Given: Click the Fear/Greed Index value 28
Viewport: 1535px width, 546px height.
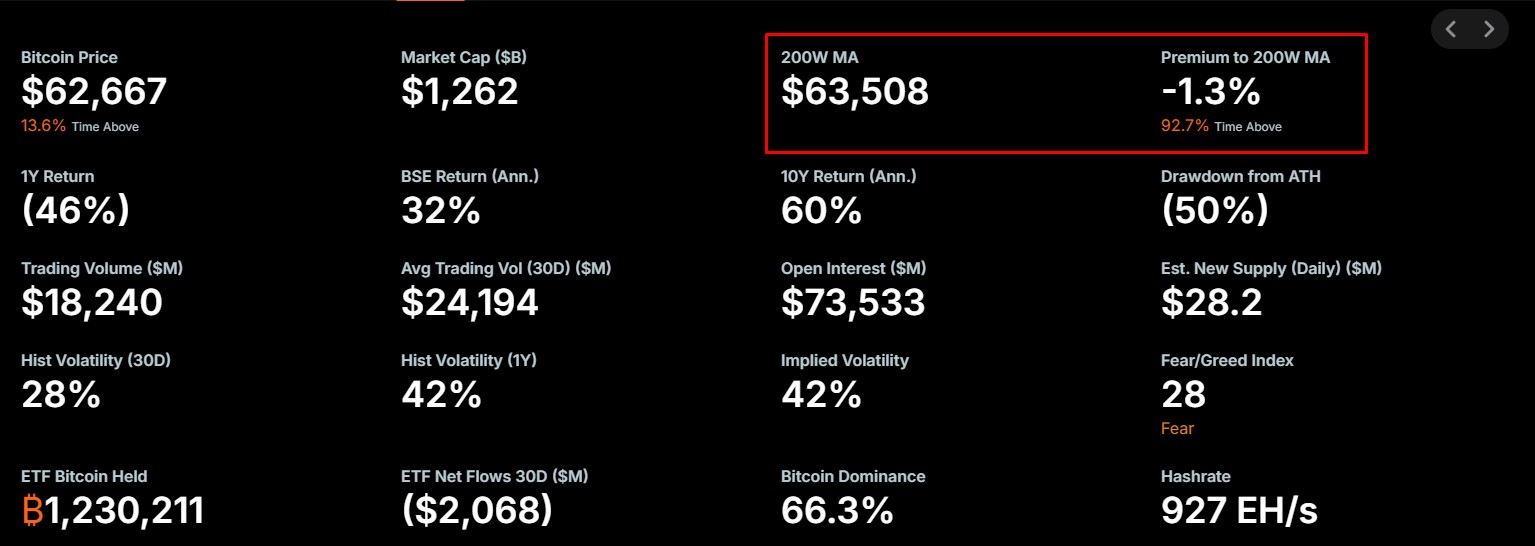Looking at the screenshot, I should [x=1184, y=395].
